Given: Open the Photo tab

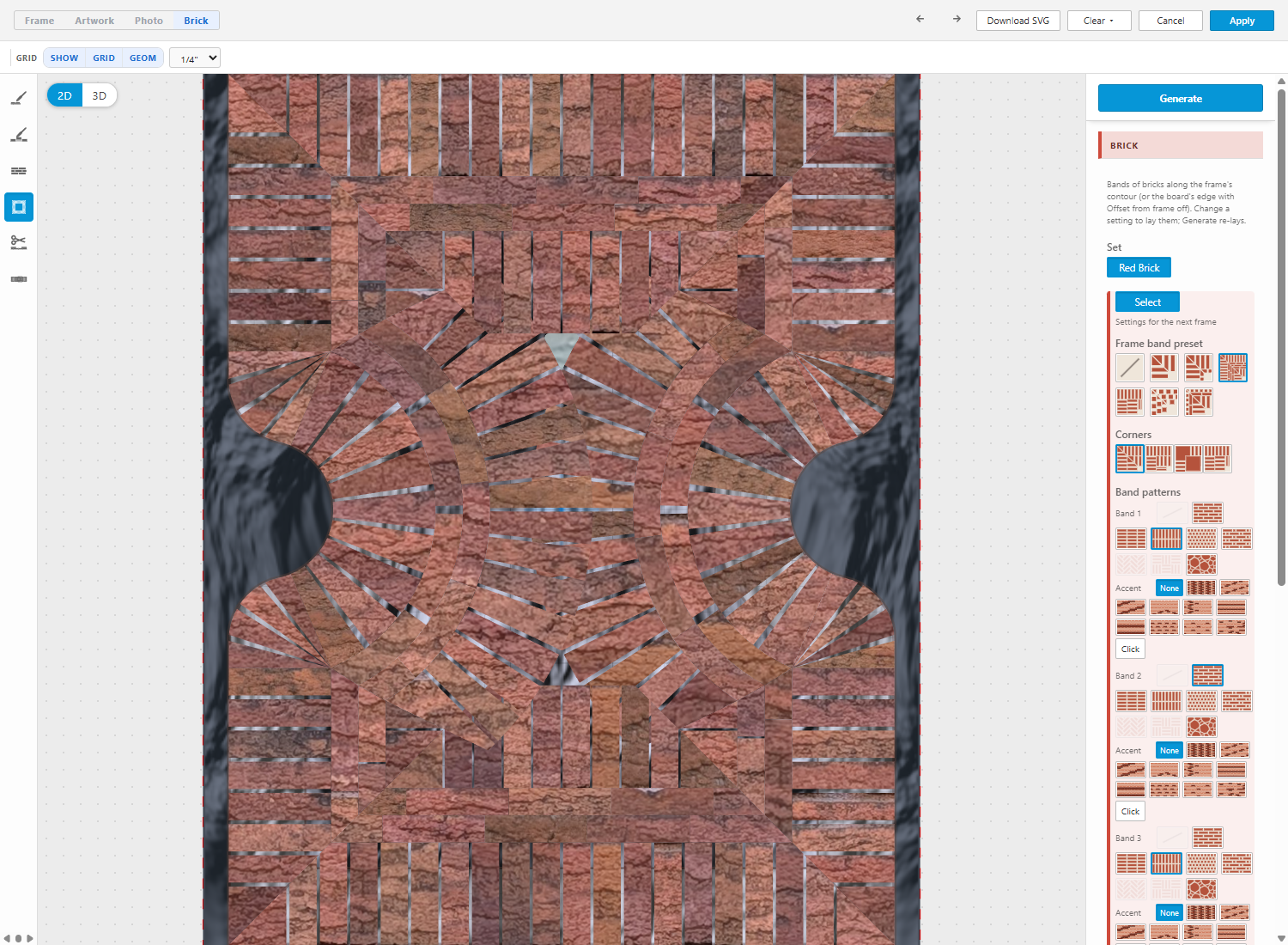Looking at the screenshot, I should click(149, 21).
